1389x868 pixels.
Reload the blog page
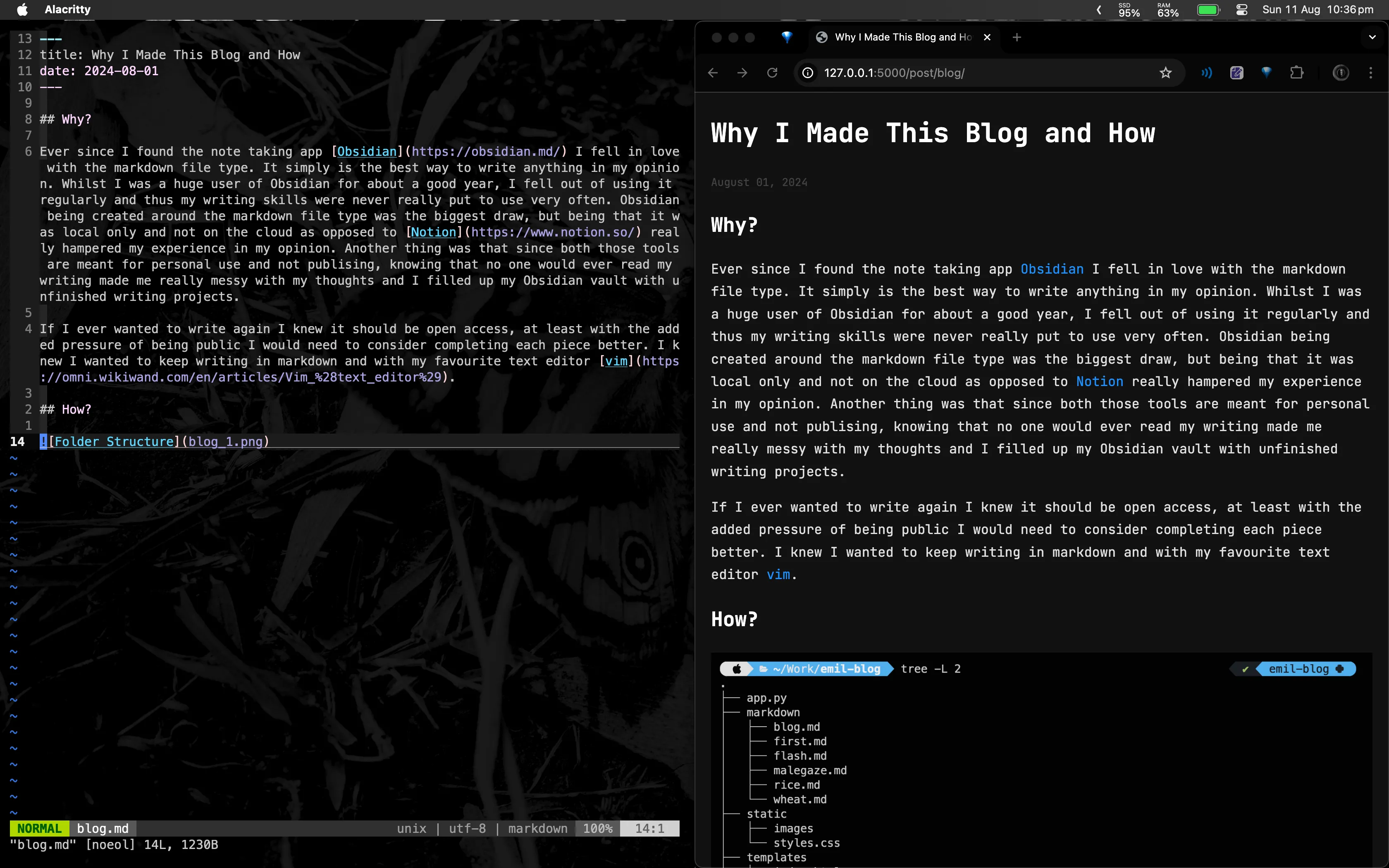(772, 73)
